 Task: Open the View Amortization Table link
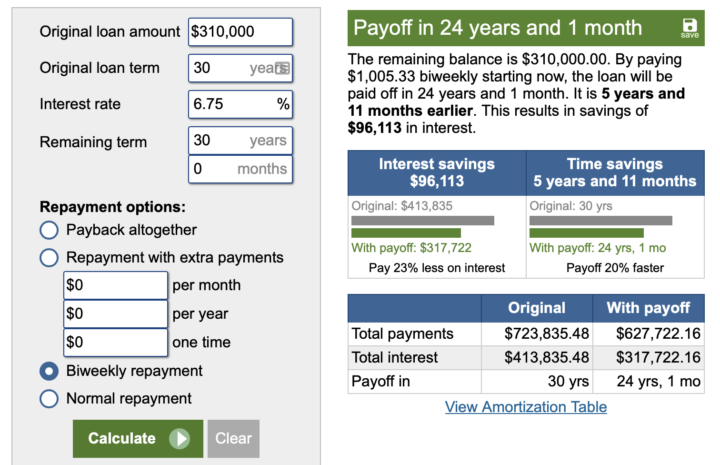[x=526, y=406]
